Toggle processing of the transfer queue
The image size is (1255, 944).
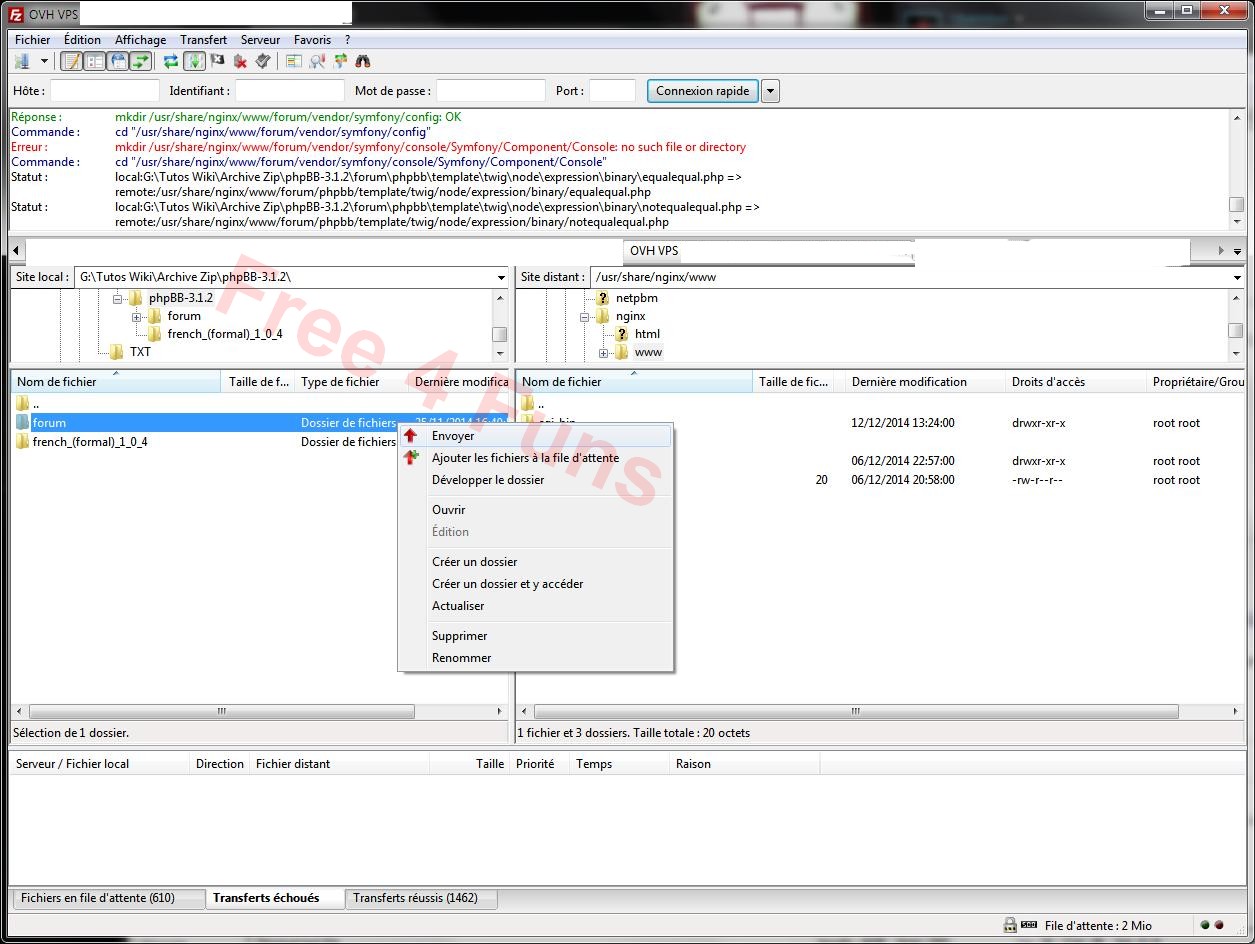click(195, 60)
